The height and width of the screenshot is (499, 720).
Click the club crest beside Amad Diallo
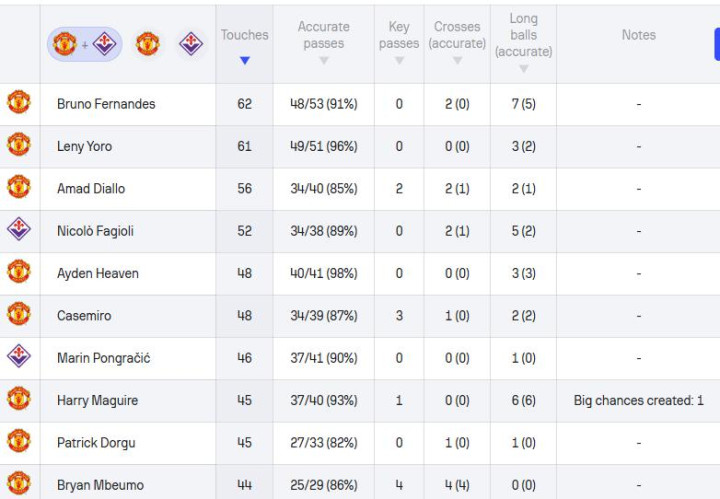(19, 188)
